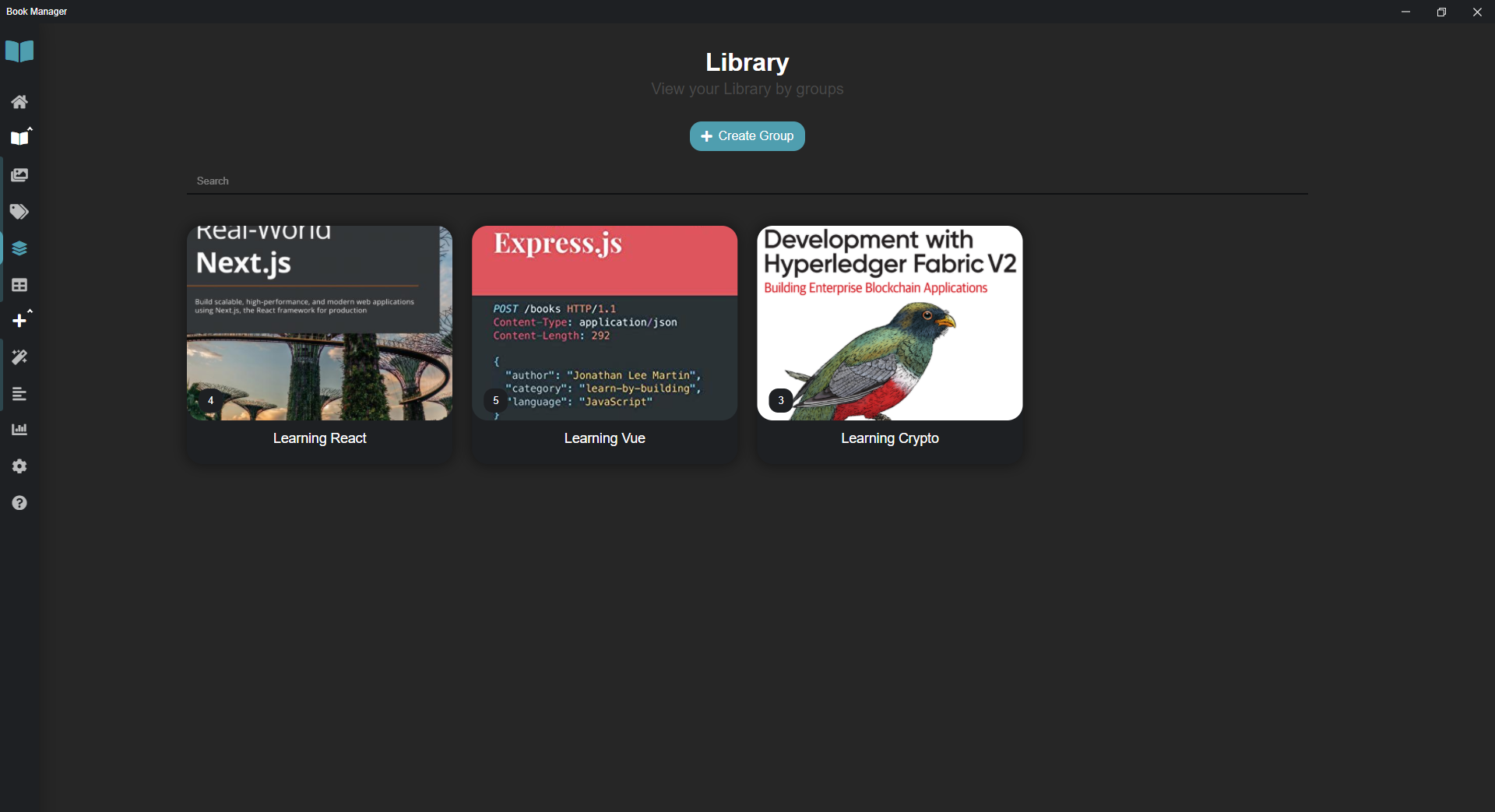The height and width of the screenshot is (812, 1495).
Task: Open the Statistics bar chart icon
Action: click(x=19, y=429)
